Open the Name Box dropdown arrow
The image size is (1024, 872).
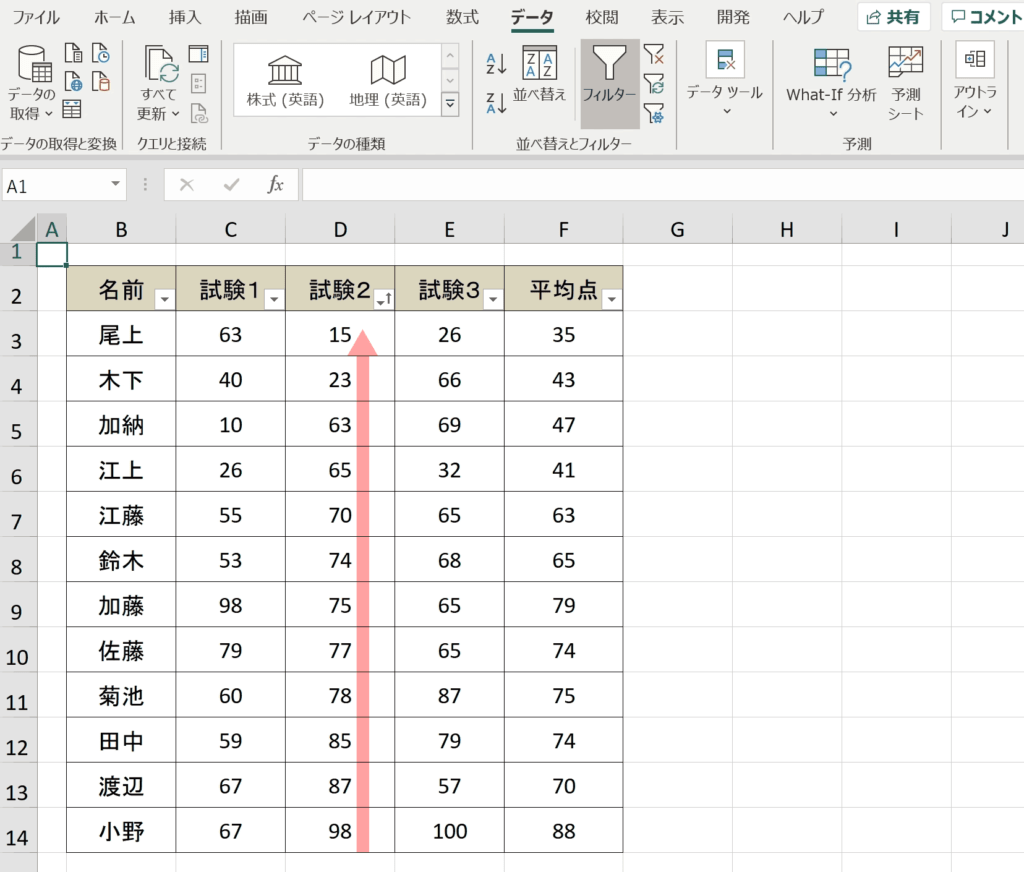pos(116,184)
